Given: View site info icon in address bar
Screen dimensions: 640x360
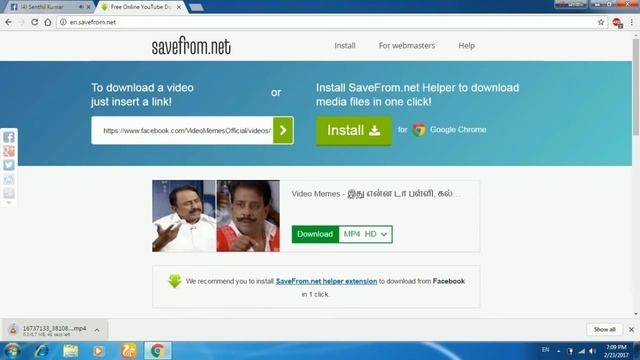Looking at the screenshot, I should pos(63,22).
